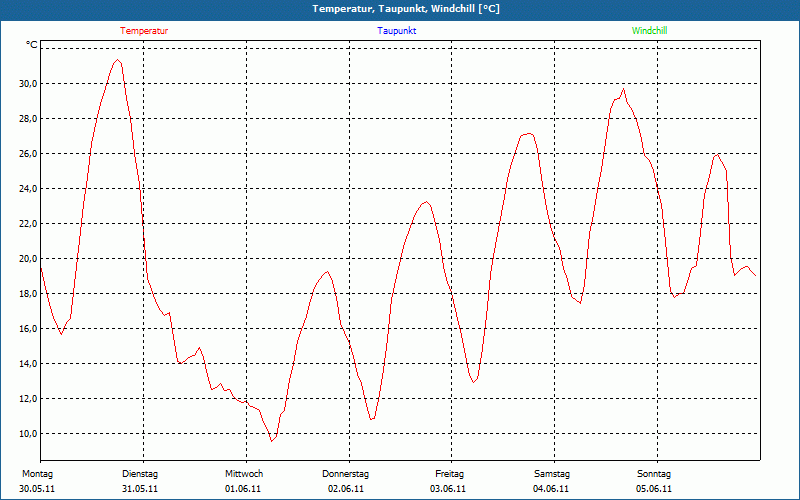
Task: Click the 10,0 y-axis value
Action: [28, 434]
